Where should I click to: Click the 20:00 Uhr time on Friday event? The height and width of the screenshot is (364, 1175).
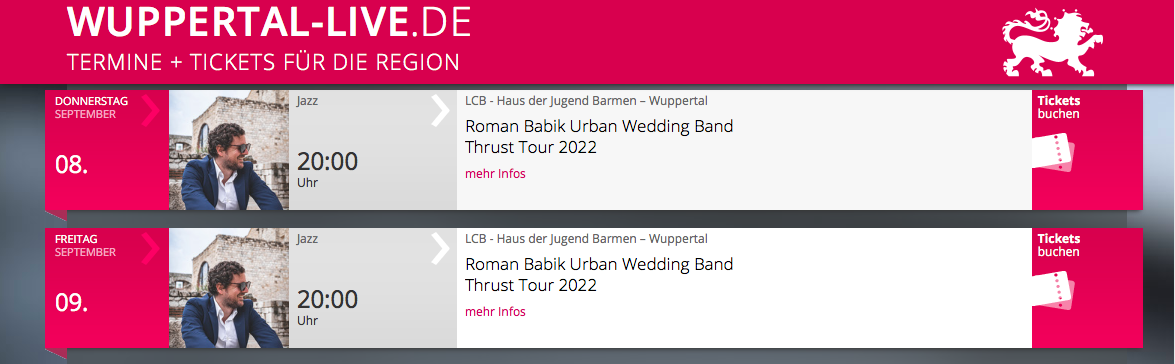click(327, 308)
